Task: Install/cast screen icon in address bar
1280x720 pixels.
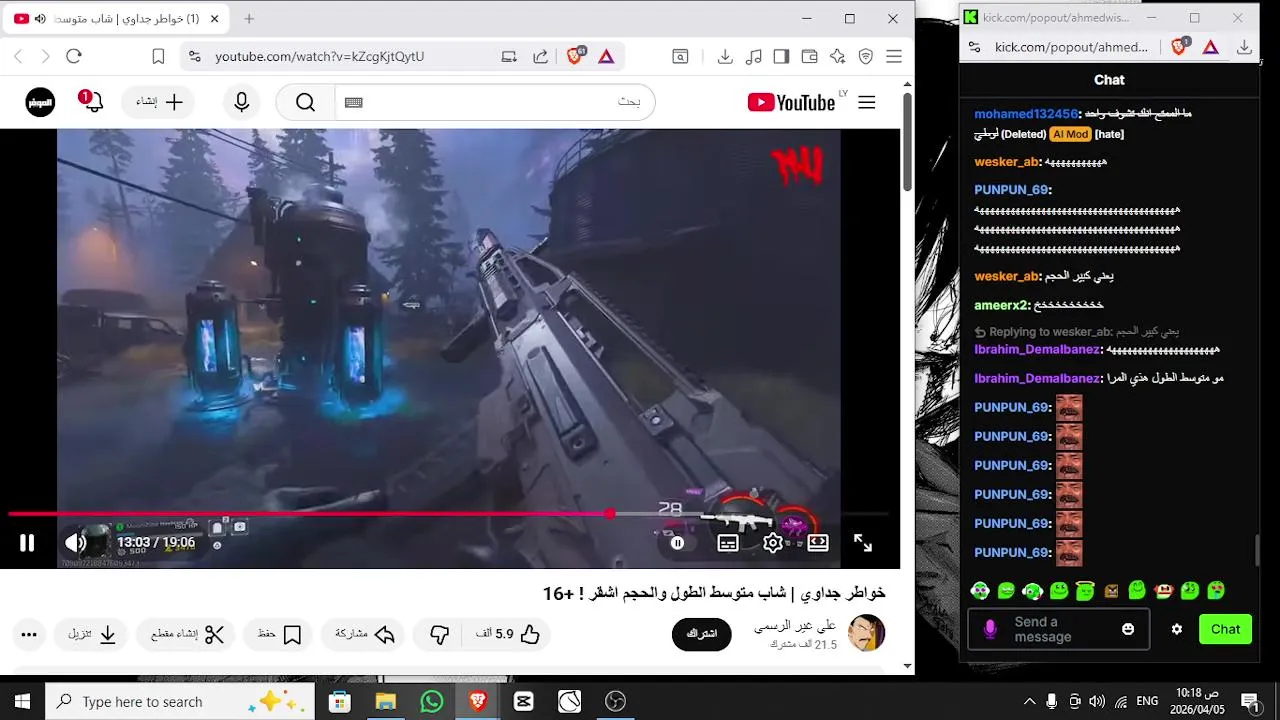Action: [x=509, y=57]
